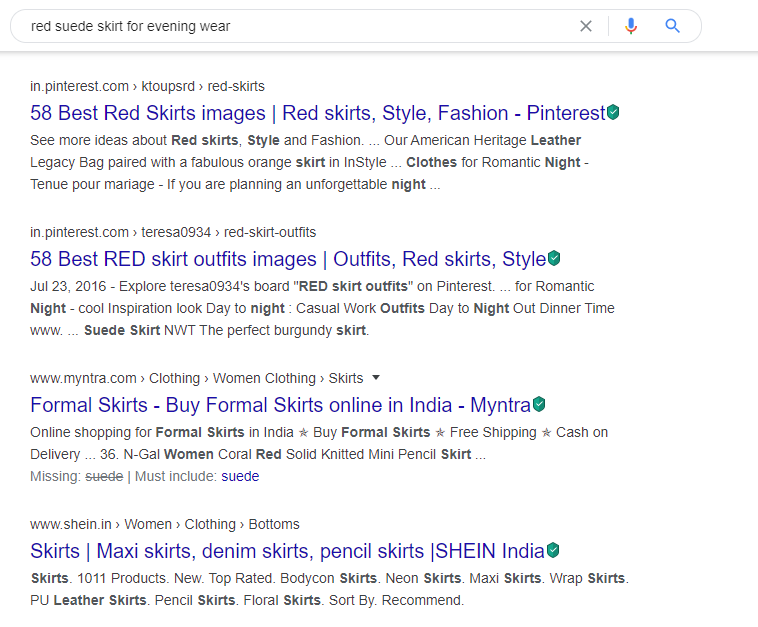Open the SHEIN India skirts result title

click(x=287, y=551)
